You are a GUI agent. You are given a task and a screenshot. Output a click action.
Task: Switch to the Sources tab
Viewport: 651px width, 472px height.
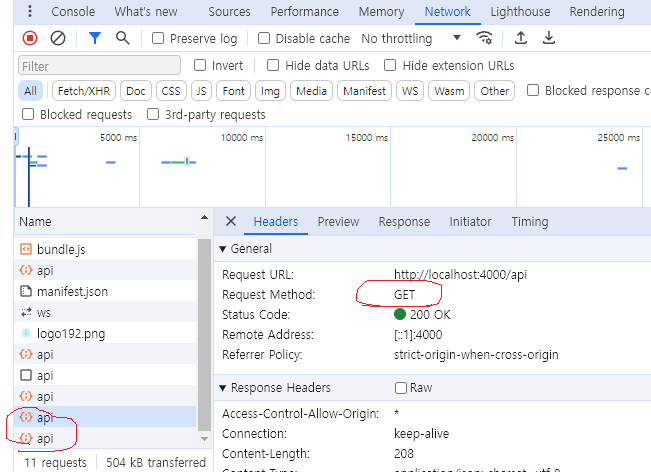229,12
